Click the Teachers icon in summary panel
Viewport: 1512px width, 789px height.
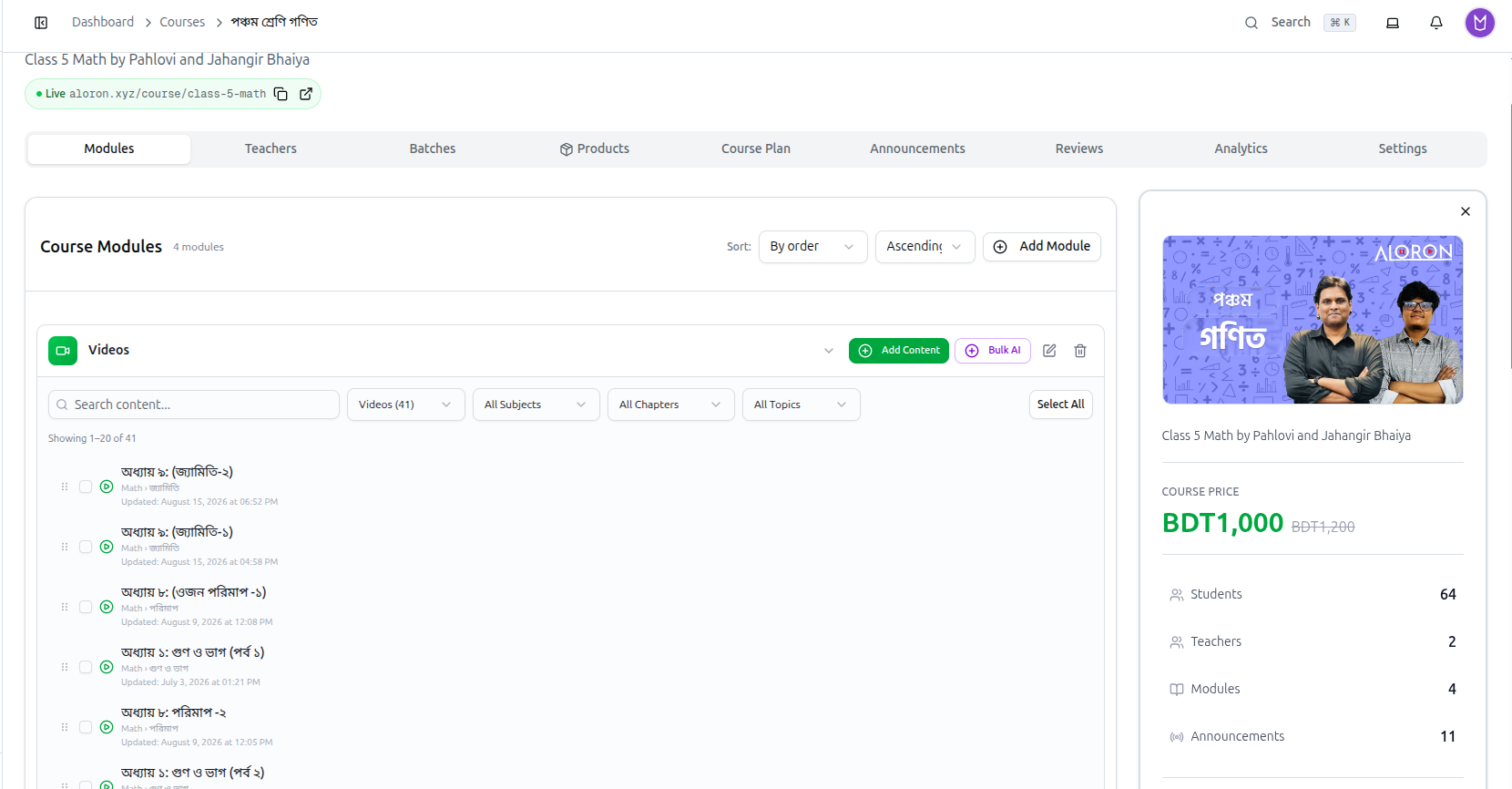click(x=1177, y=642)
